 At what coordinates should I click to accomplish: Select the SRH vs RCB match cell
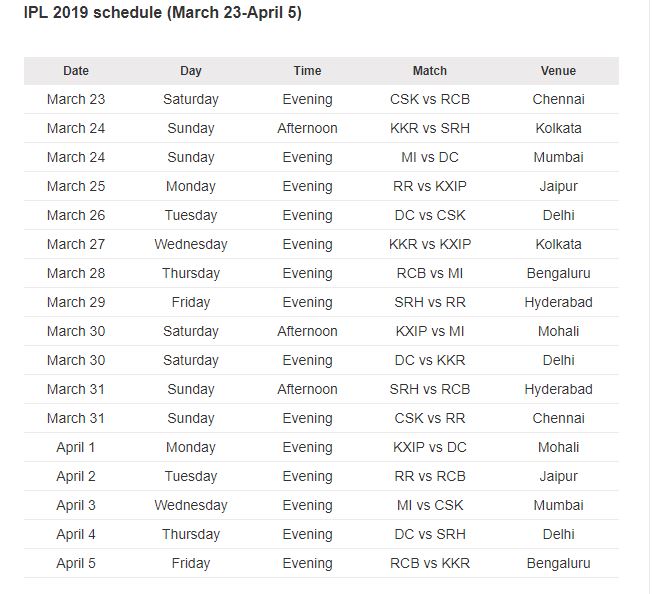[430, 389]
